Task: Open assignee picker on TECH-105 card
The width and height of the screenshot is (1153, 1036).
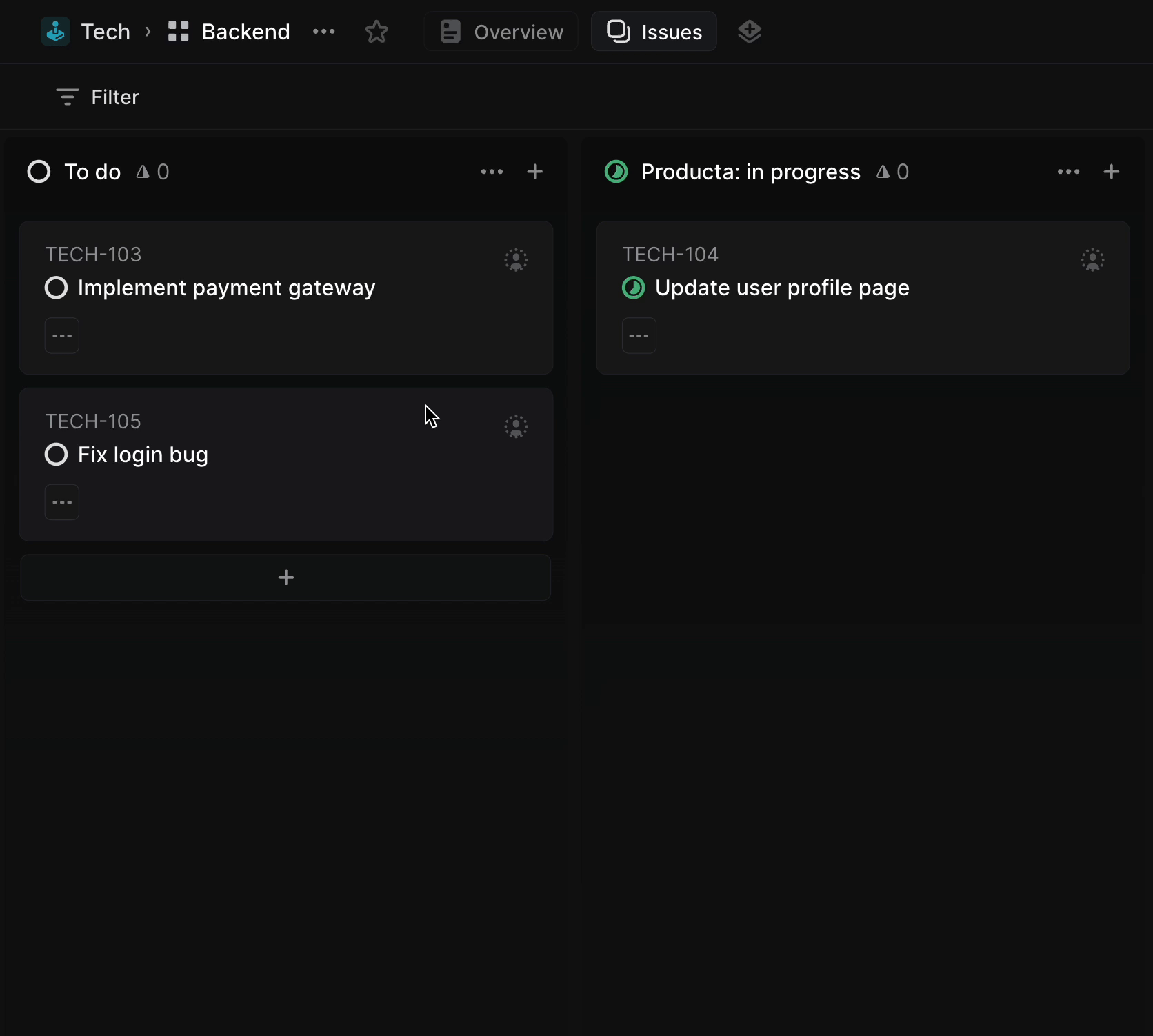Action: click(515, 426)
